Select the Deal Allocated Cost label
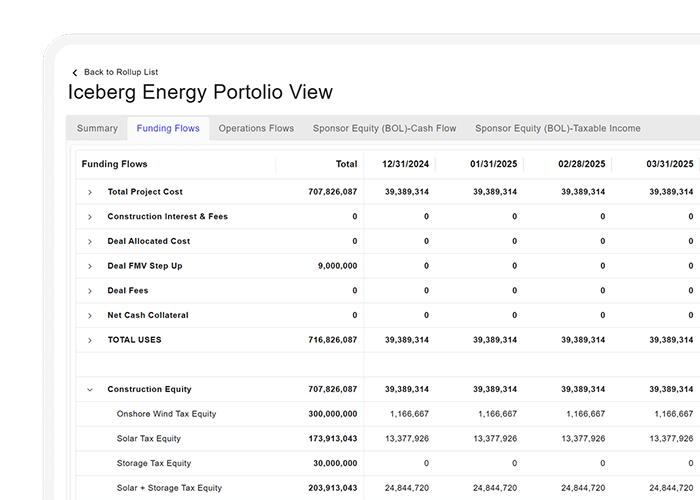This screenshot has width=700, height=500. pyautogui.click(x=149, y=241)
